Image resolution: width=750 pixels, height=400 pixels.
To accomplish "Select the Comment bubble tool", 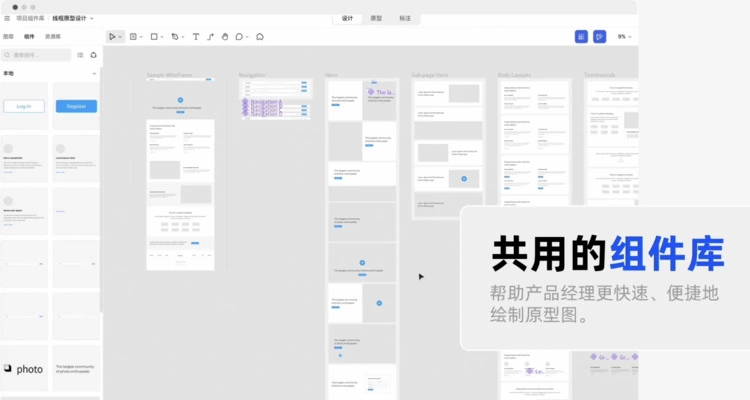I will click(x=260, y=37).
